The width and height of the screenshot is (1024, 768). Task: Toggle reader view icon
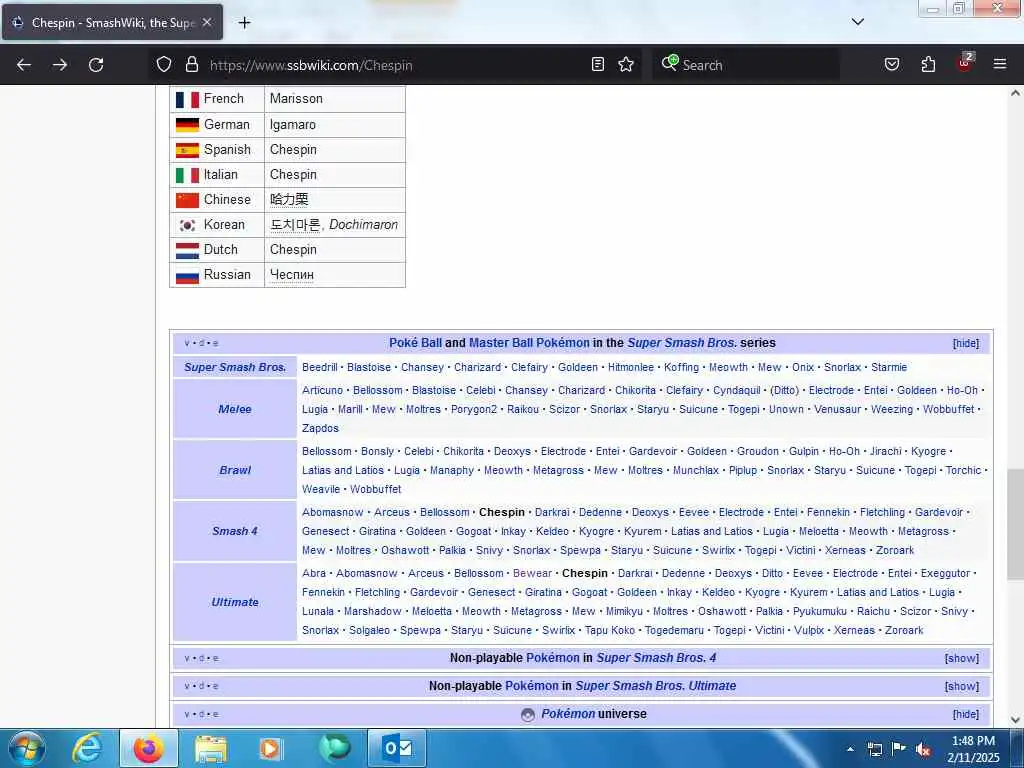[x=598, y=64]
